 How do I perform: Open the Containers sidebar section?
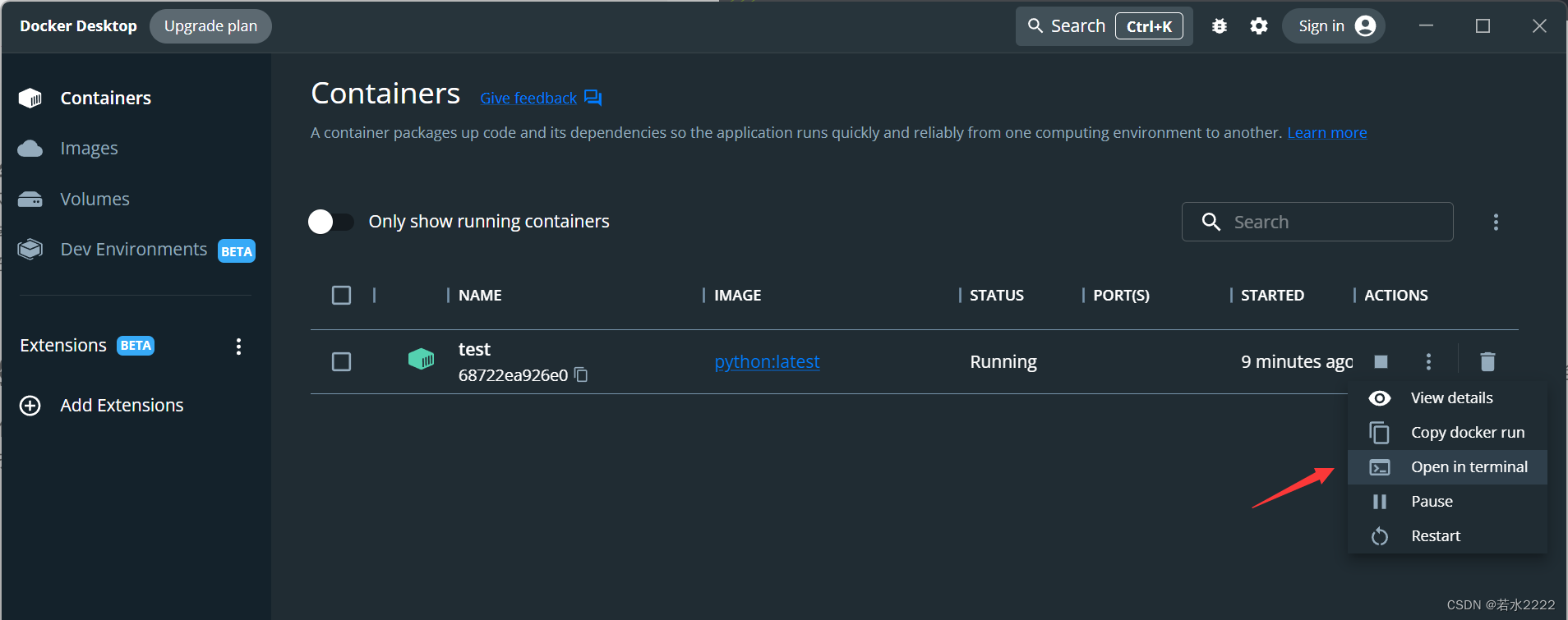(106, 98)
